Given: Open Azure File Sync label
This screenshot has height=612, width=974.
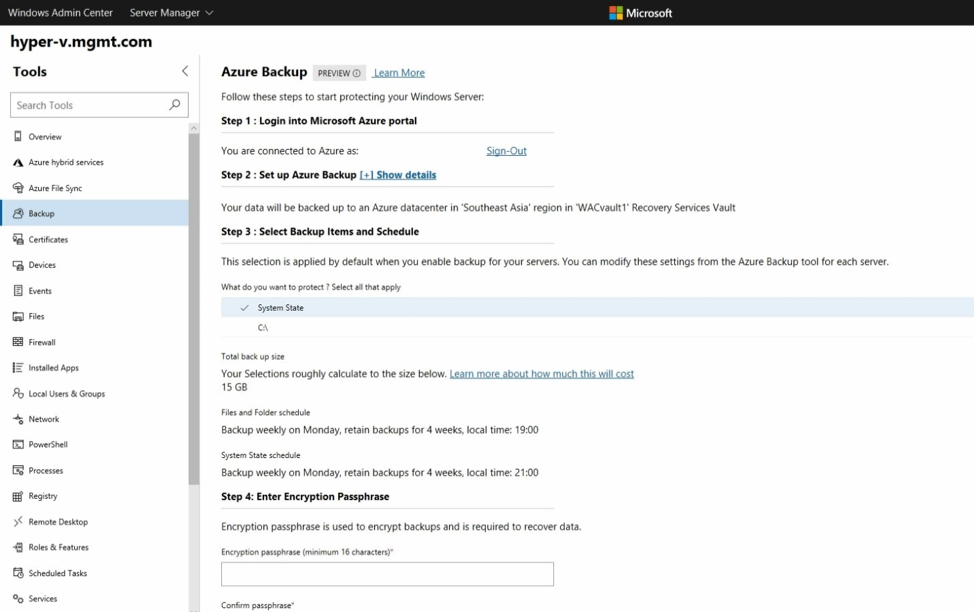Looking at the screenshot, I should click(x=55, y=188).
